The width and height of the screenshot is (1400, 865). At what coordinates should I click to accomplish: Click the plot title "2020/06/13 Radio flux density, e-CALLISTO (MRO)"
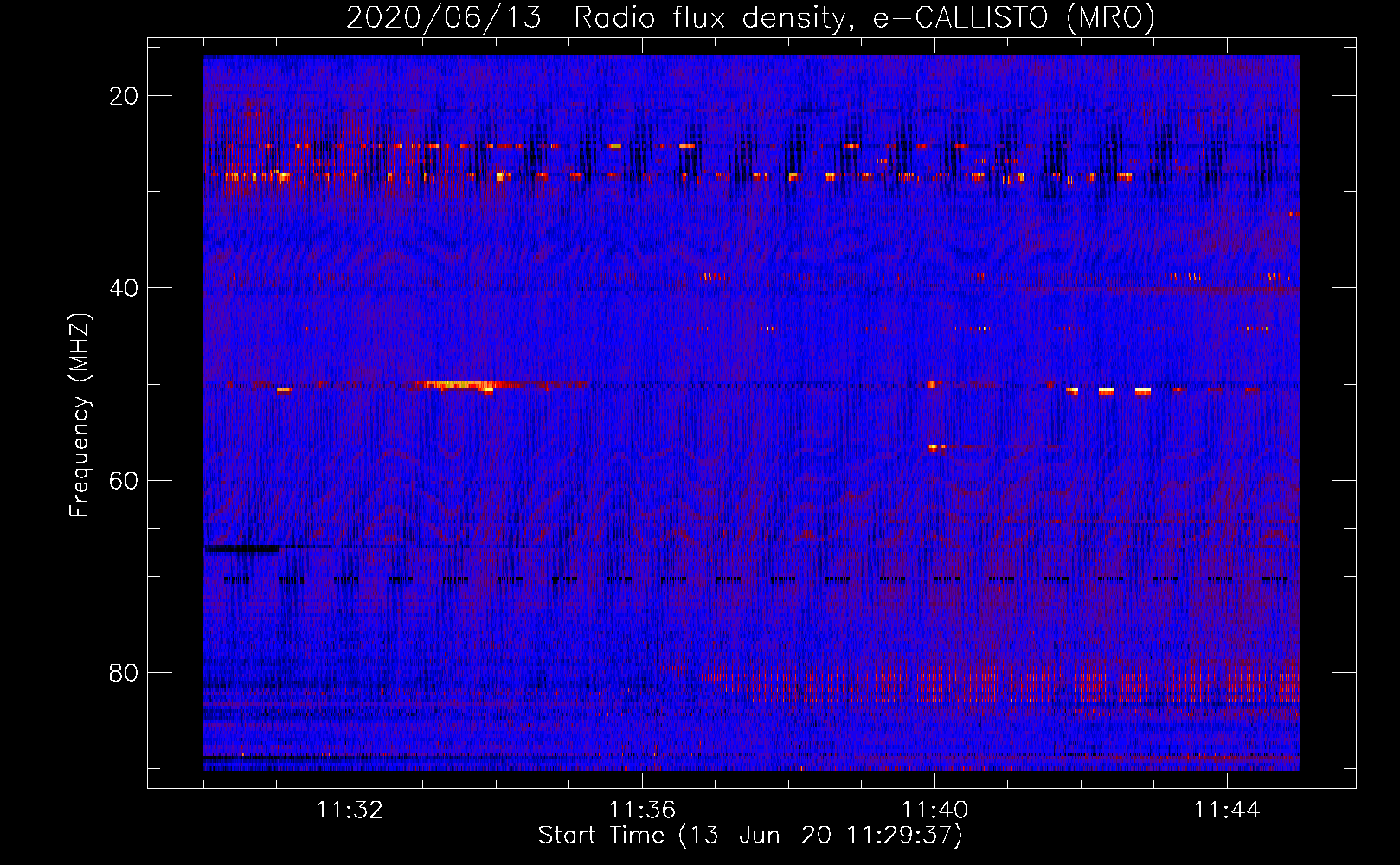750,17
